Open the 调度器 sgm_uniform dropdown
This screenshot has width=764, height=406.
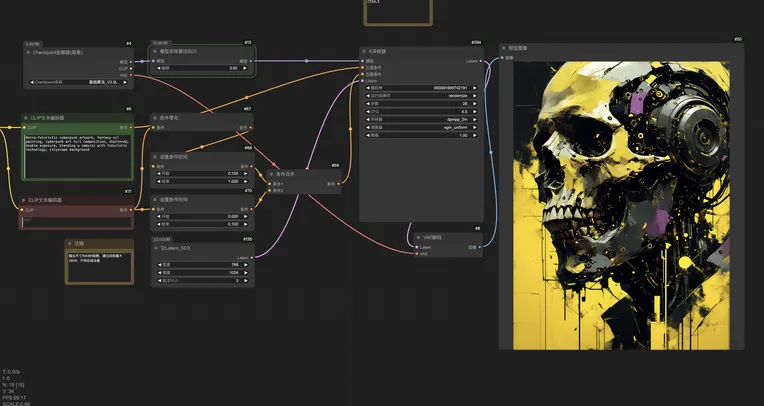coord(420,127)
